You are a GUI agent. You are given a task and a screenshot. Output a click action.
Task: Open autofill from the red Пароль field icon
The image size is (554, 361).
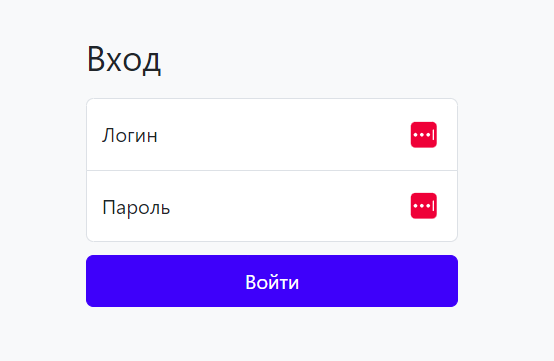click(x=424, y=206)
